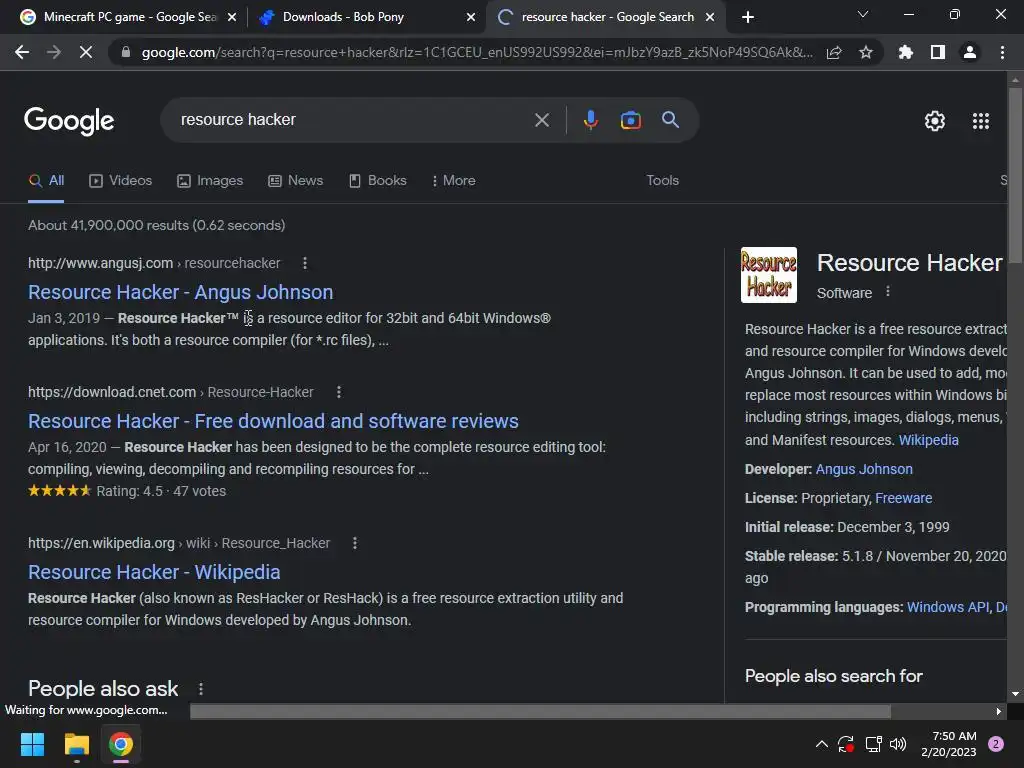The height and width of the screenshot is (768, 1024).
Task: Open the notification count badge
Action: (995, 744)
